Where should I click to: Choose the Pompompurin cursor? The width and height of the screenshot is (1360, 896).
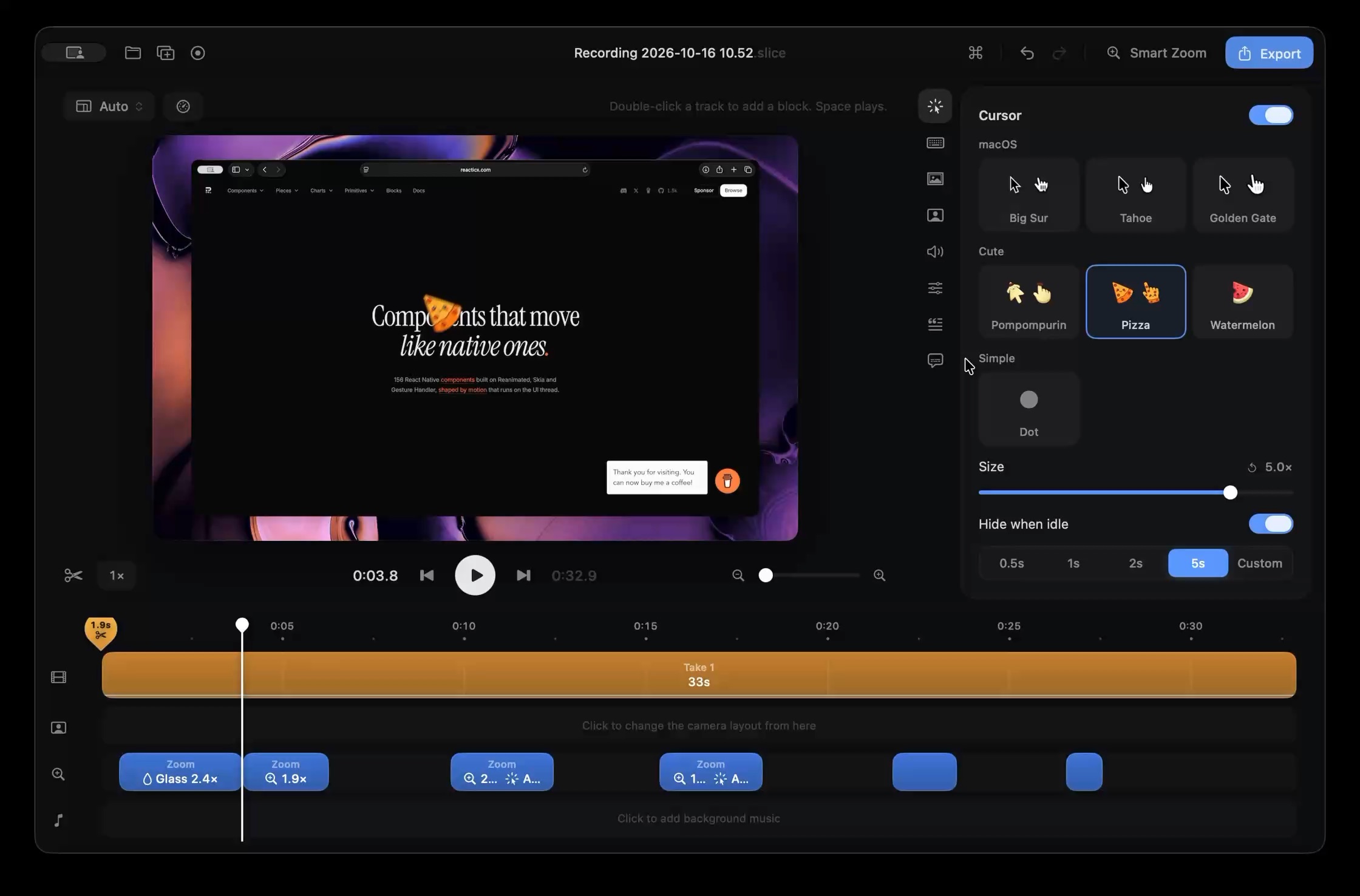click(x=1028, y=302)
